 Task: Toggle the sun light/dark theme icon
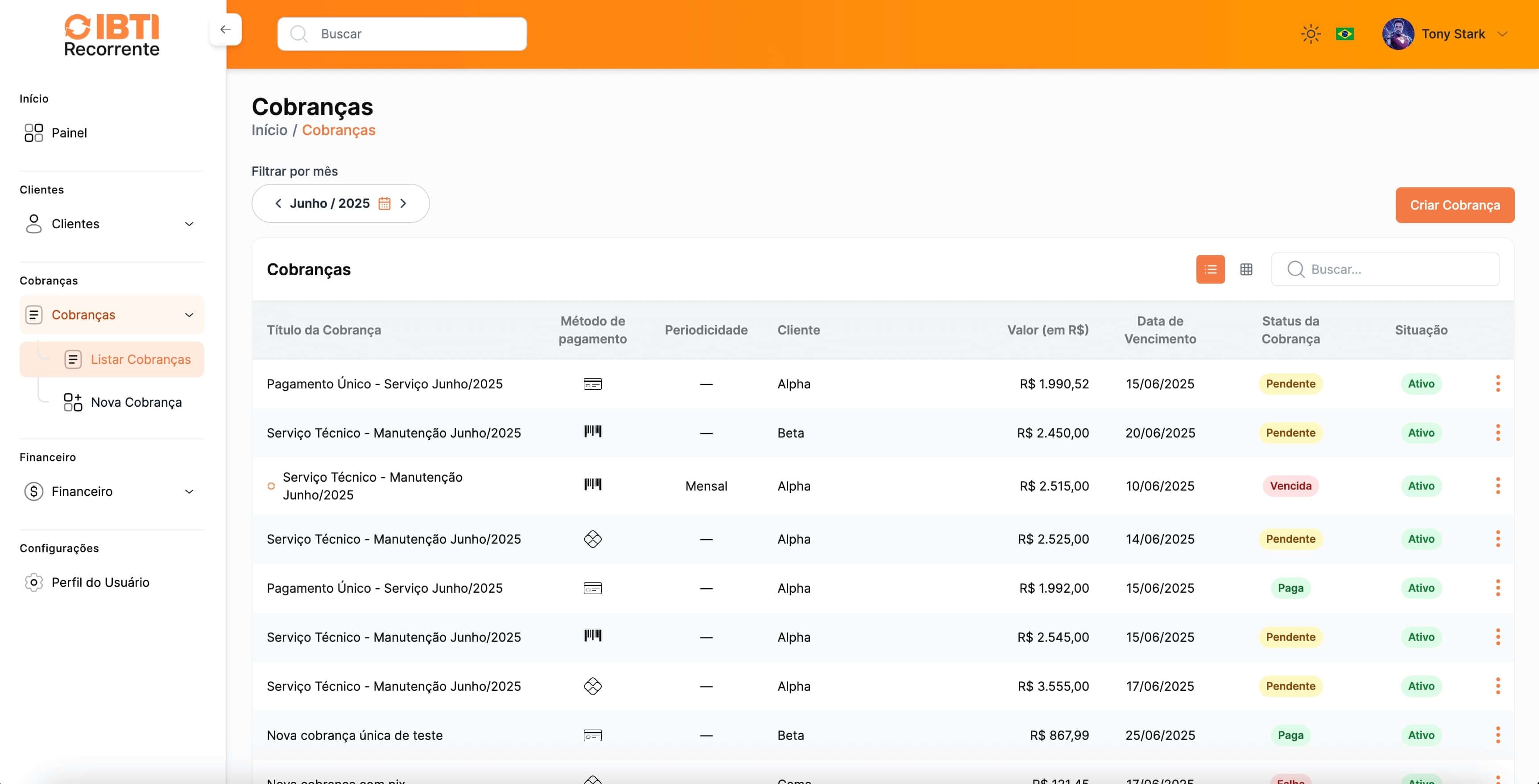tap(1310, 34)
